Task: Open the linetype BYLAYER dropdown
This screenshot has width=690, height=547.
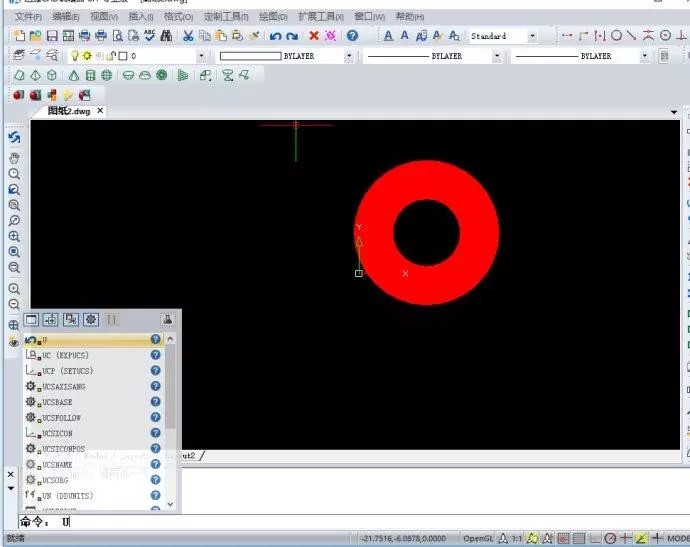Action: pyautogui.click(x=497, y=56)
